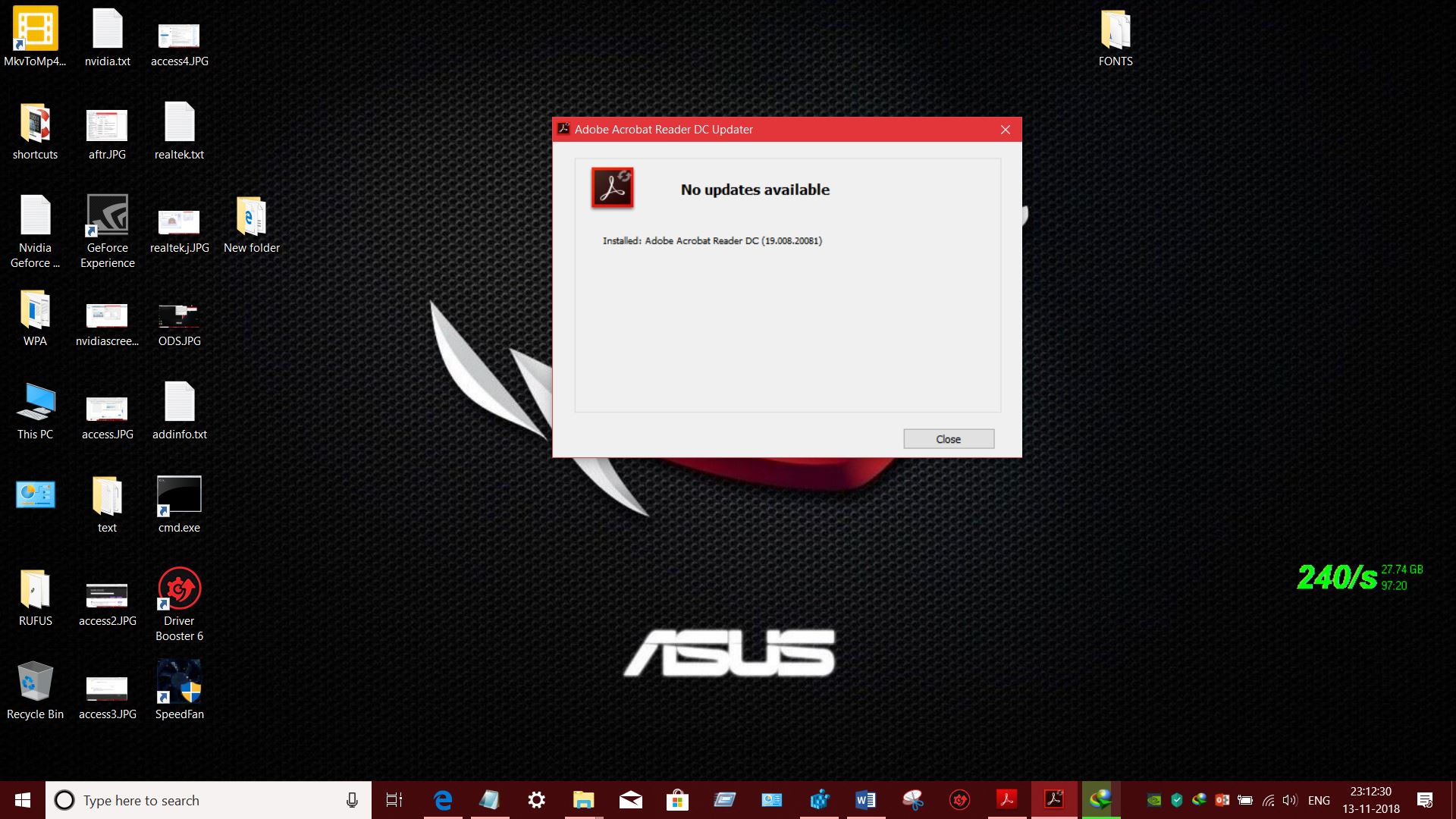Screen dimensions: 1456x819
Task: Open the Windows Start menu
Action: tap(23, 800)
